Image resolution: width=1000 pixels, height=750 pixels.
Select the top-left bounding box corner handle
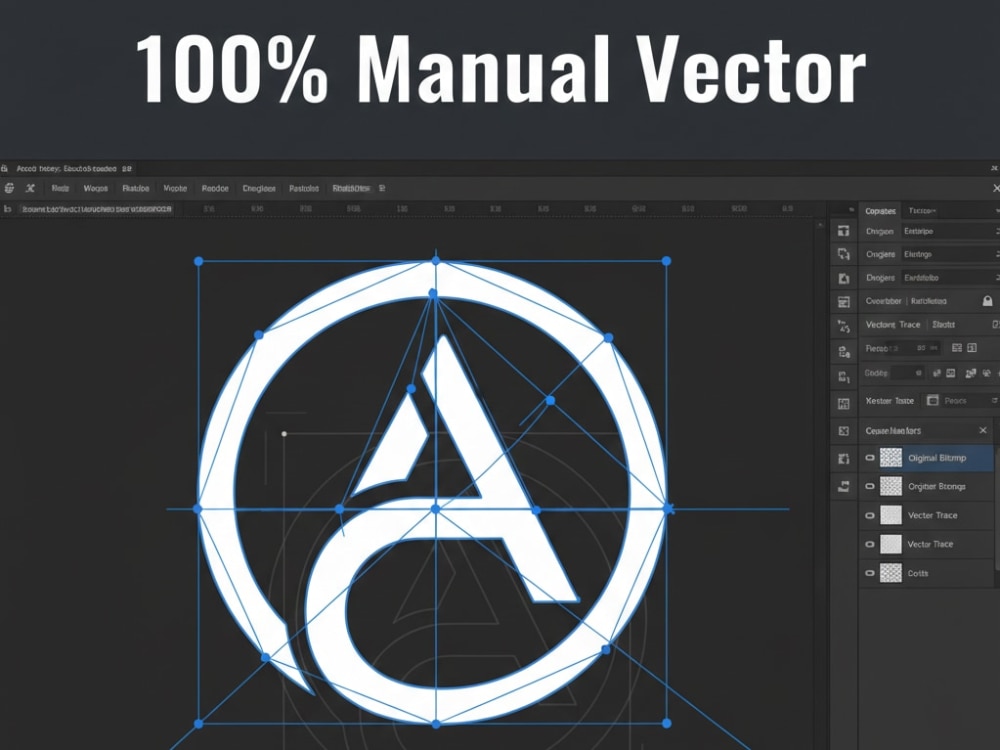198,261
